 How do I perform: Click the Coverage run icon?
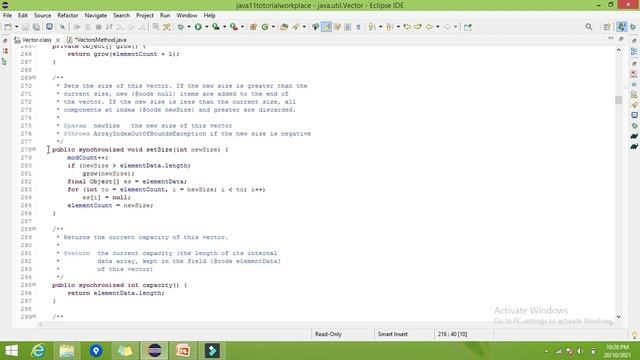point(216,27)
